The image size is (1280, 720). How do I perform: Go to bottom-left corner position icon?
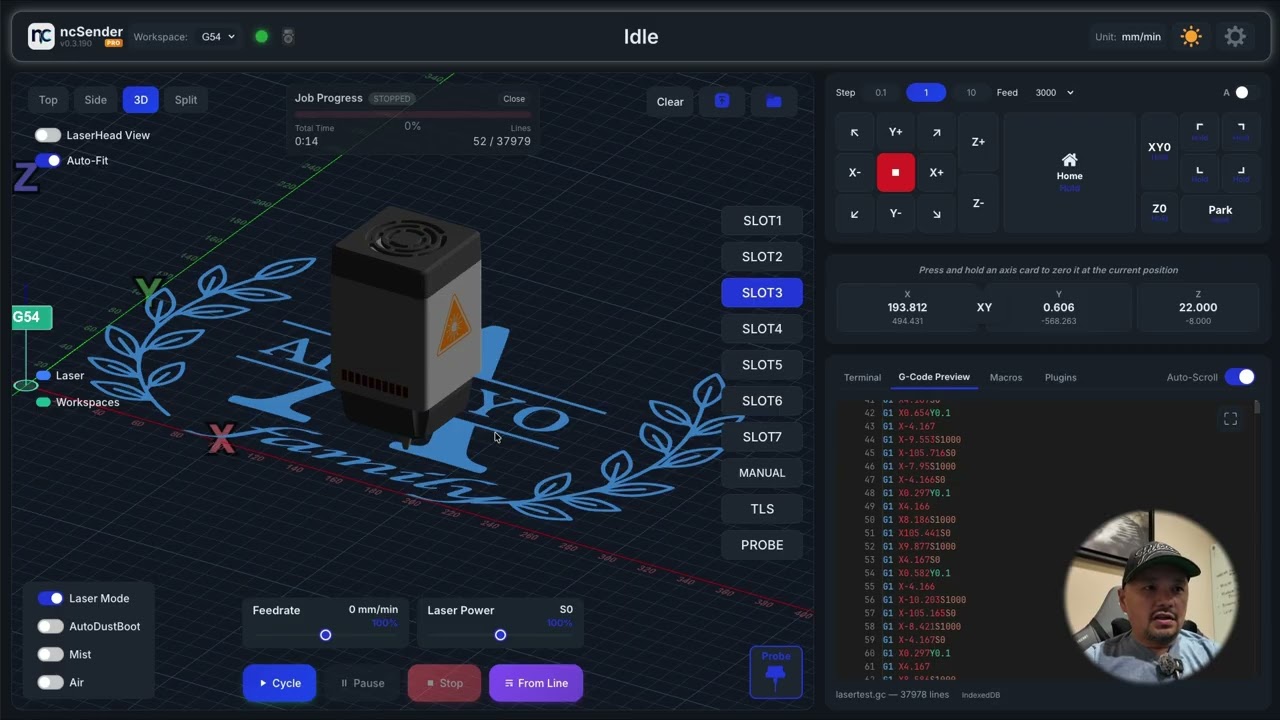pos(1199,172)
